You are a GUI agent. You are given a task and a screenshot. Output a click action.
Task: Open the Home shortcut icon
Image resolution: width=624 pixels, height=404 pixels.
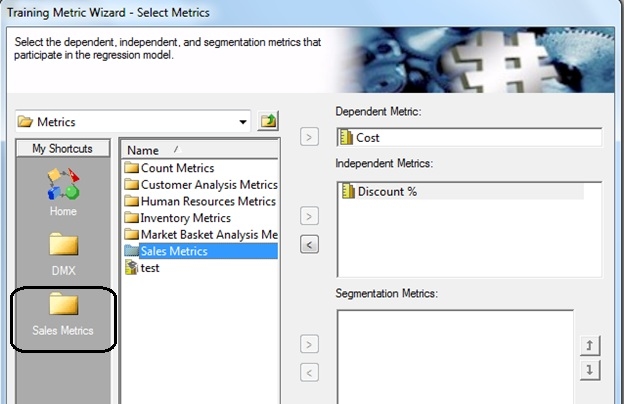point(63,192)
